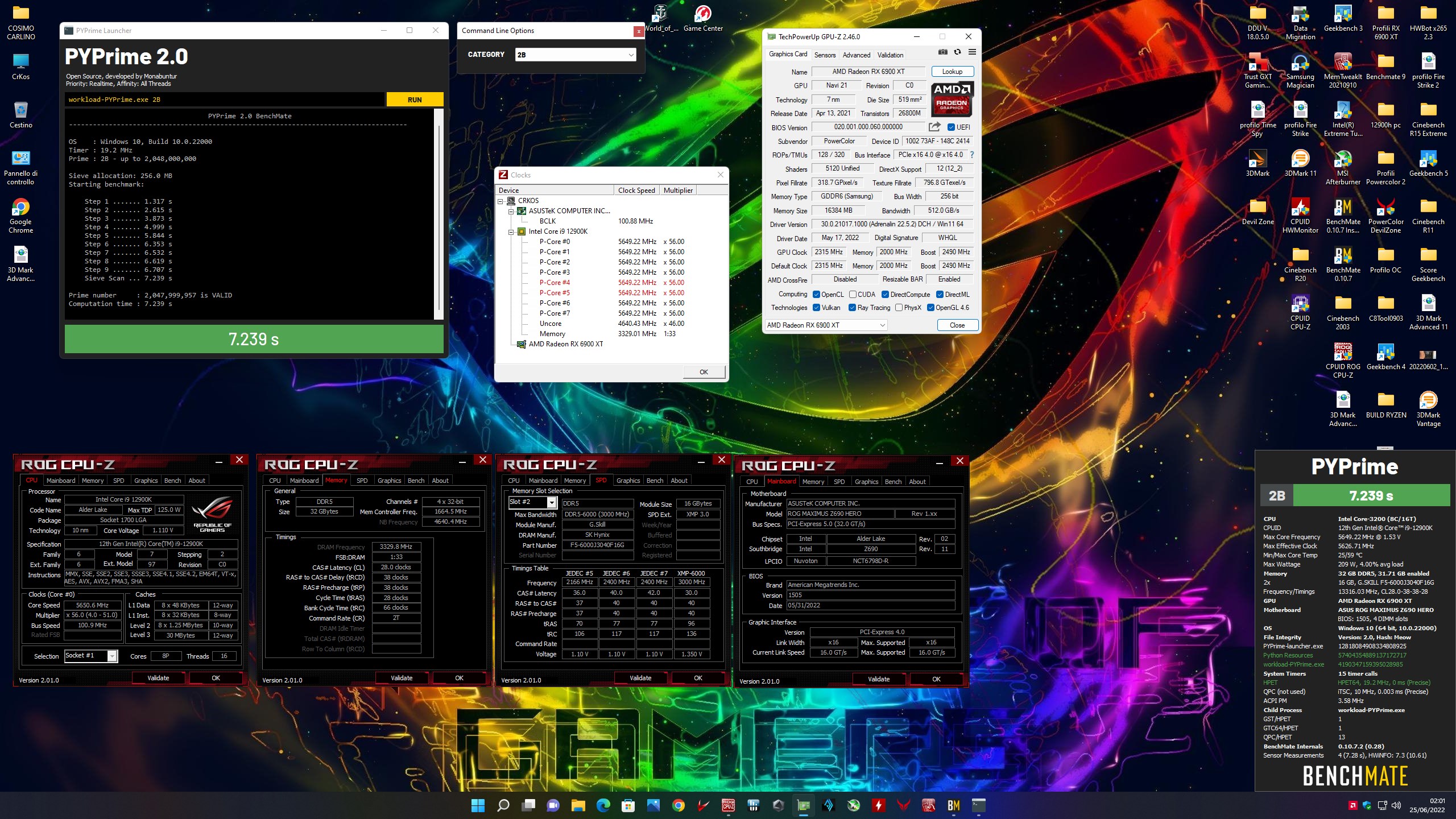Click the Lookup button in GPU-Z
The width and height of the screenshot is (1456, 819).
pos(952,72)
